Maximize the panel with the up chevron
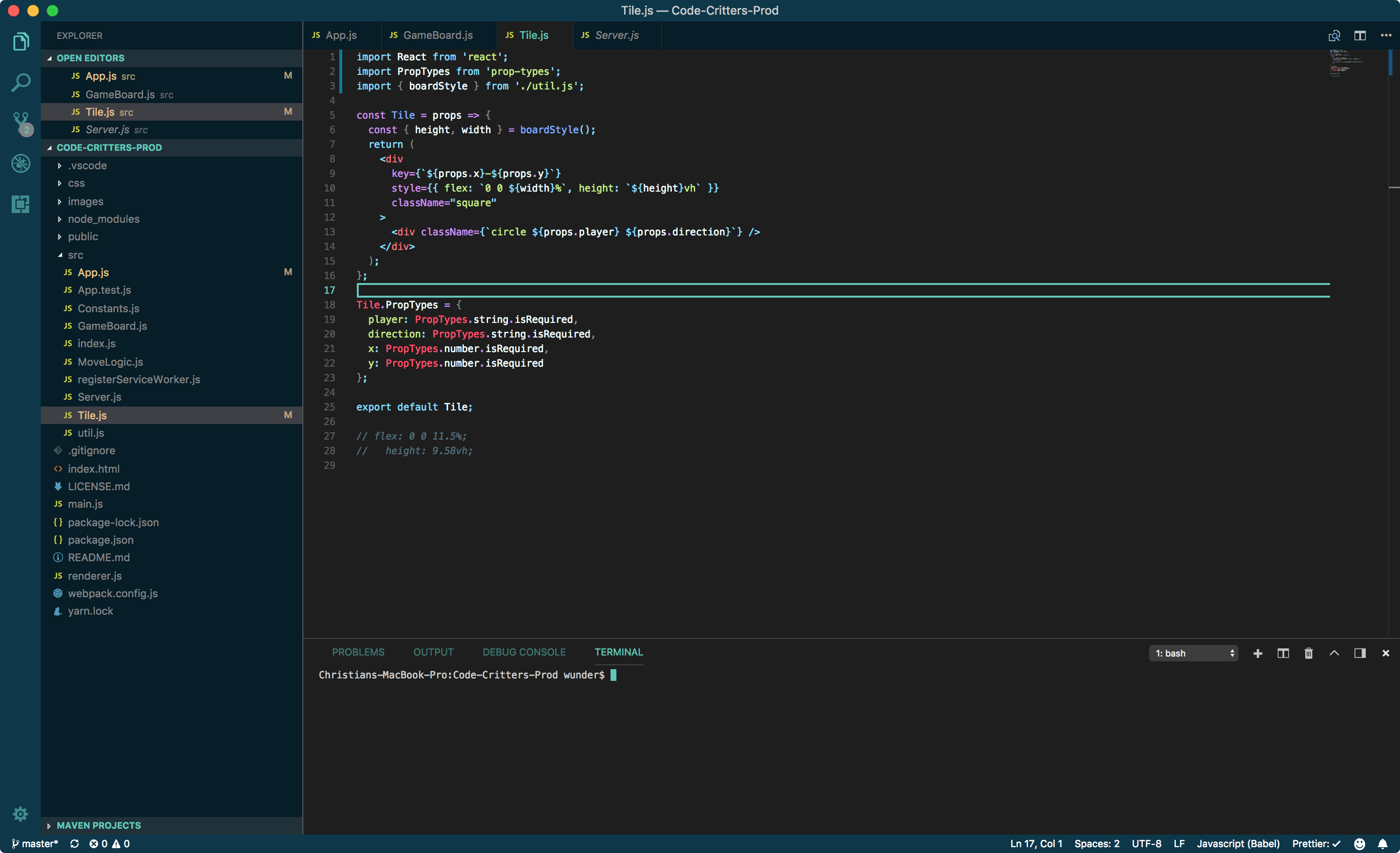Viewport: 1400px width, 853px height. tap(1334, 653)
